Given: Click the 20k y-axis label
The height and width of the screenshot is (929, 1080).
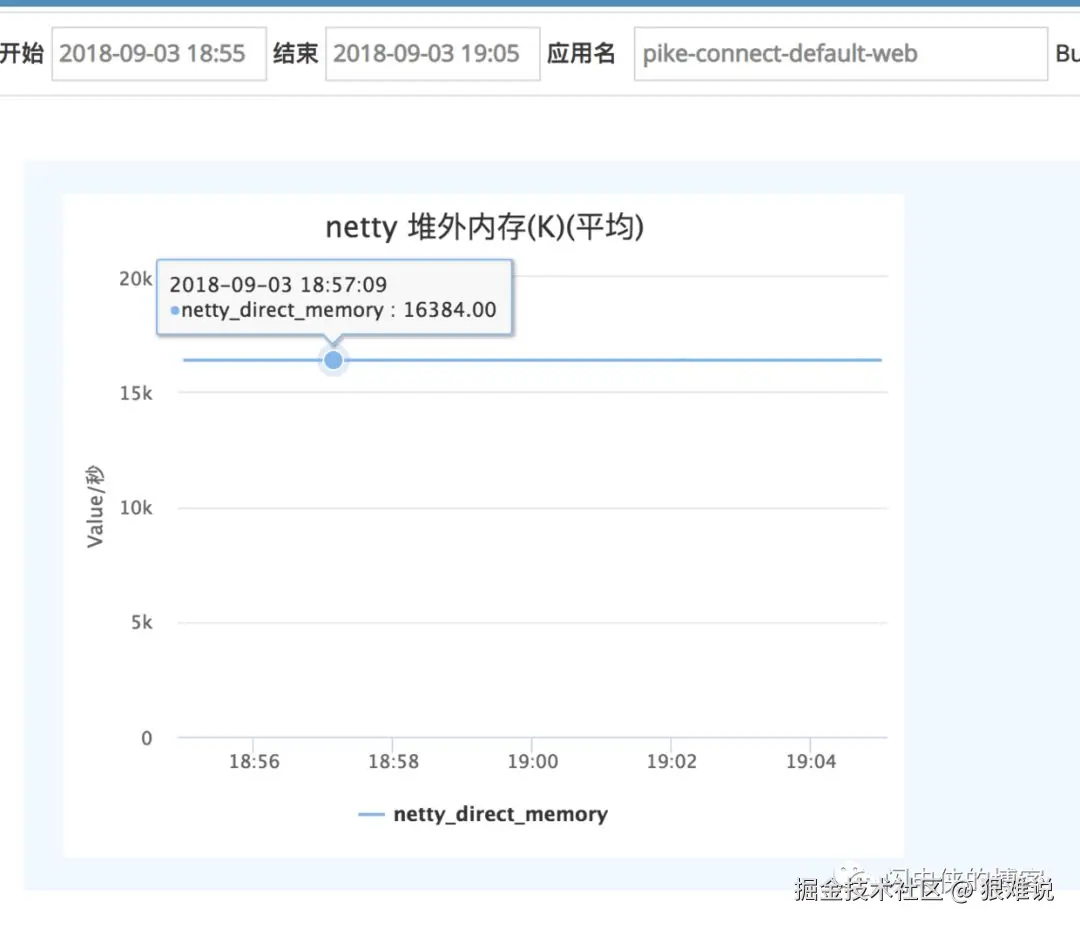Looking at the screenshot, I should click(x=134, y=279).
